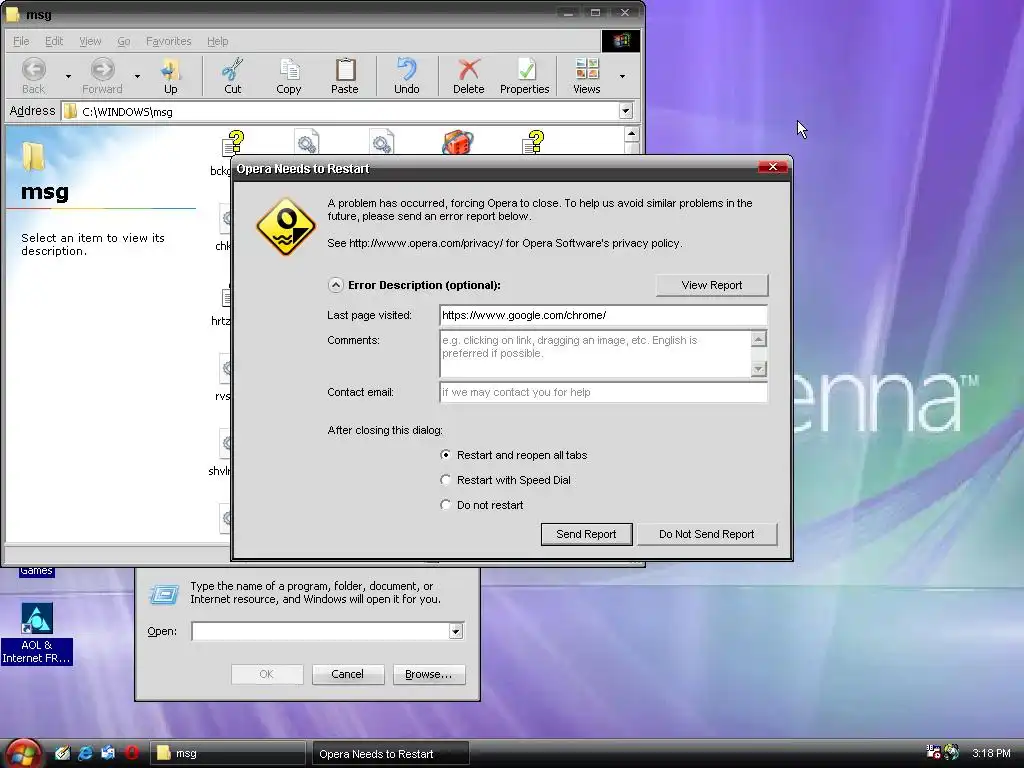Click Opera Needs to Restart taskbar button
The height and width of the screenshot is (768, 1024).
tap(391, 754)
